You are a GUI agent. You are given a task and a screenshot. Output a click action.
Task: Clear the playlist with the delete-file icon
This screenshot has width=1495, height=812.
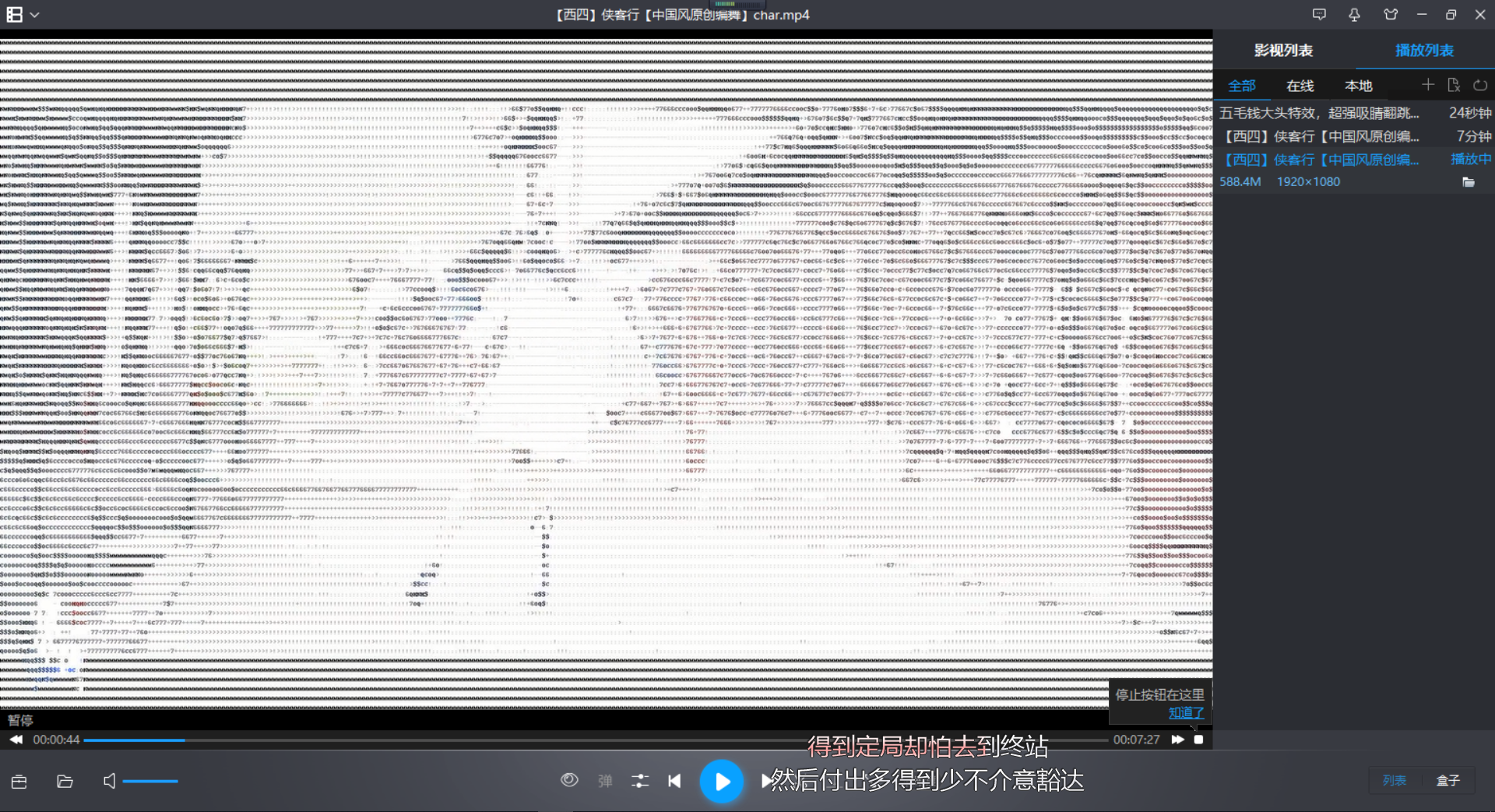pyautogui.click(x=1454, y=85)
